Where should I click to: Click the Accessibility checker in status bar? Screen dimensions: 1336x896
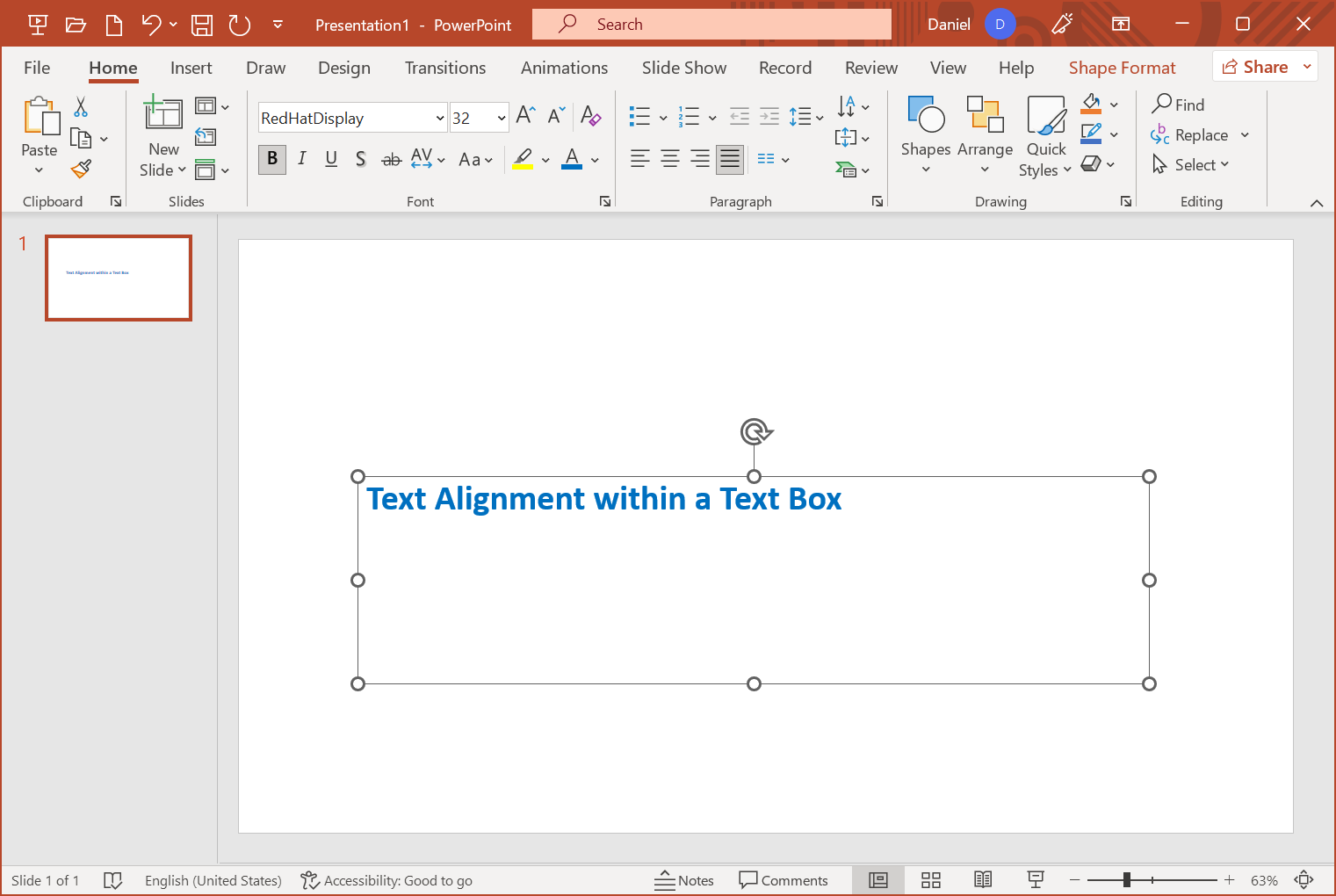[386, 880]
